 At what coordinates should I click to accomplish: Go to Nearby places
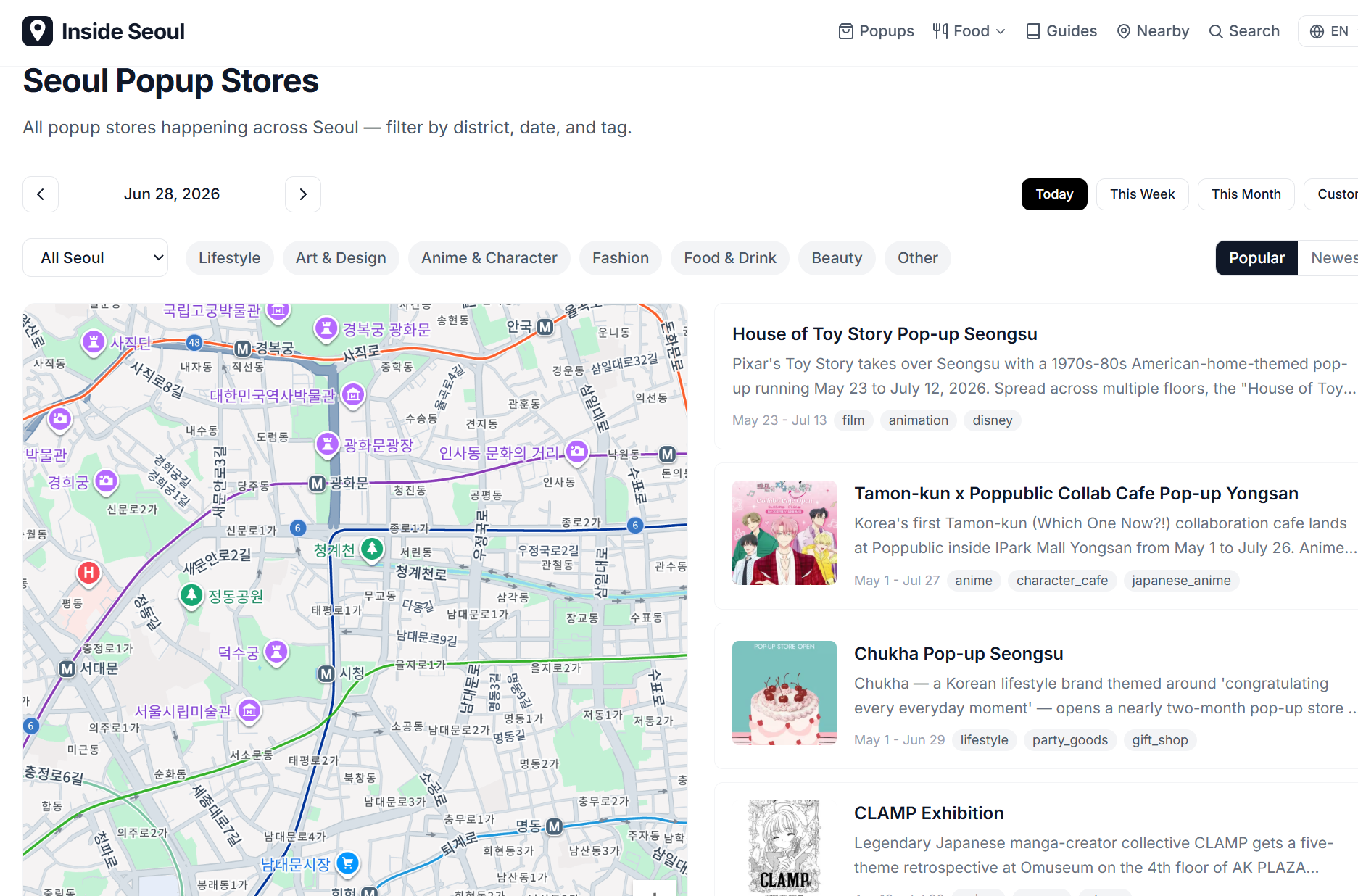point(1153,31)
